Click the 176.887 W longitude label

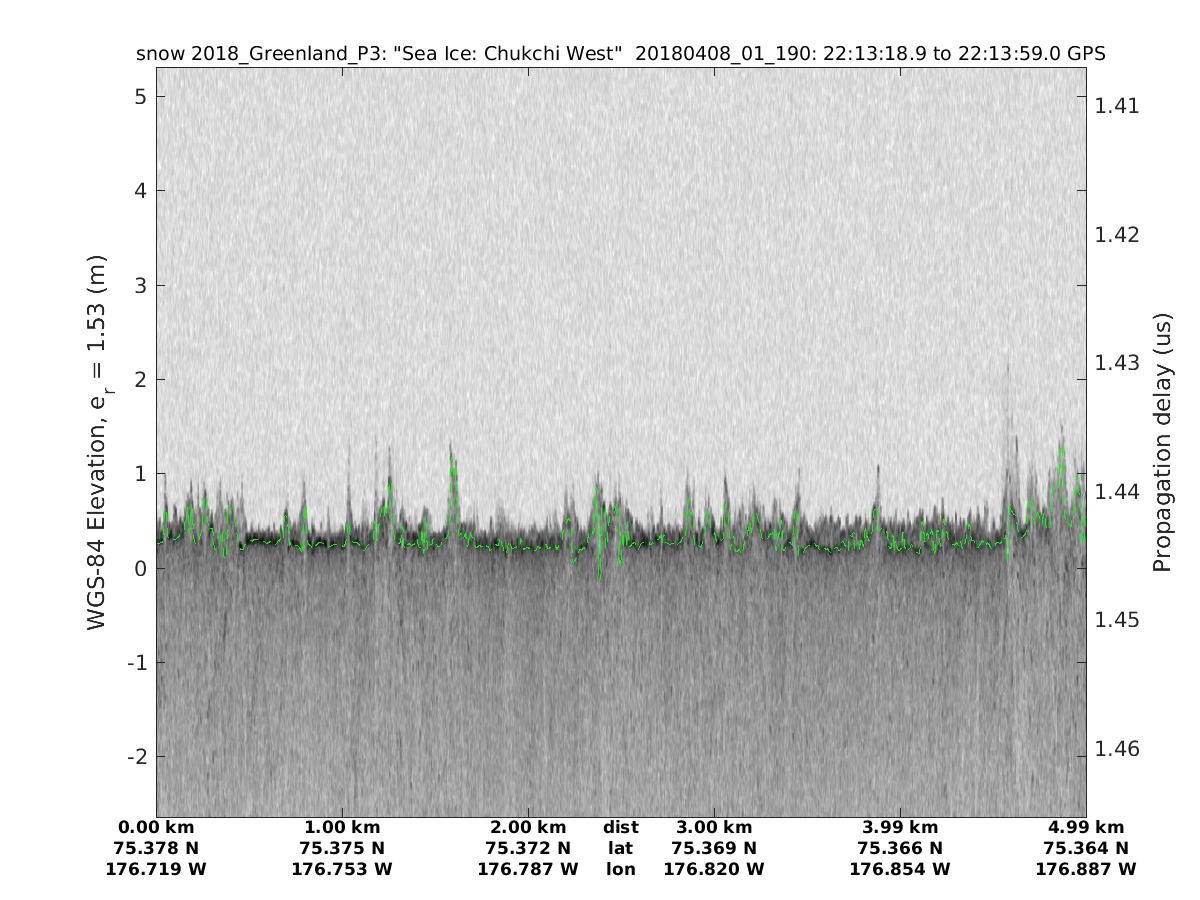coord(1086,869)
